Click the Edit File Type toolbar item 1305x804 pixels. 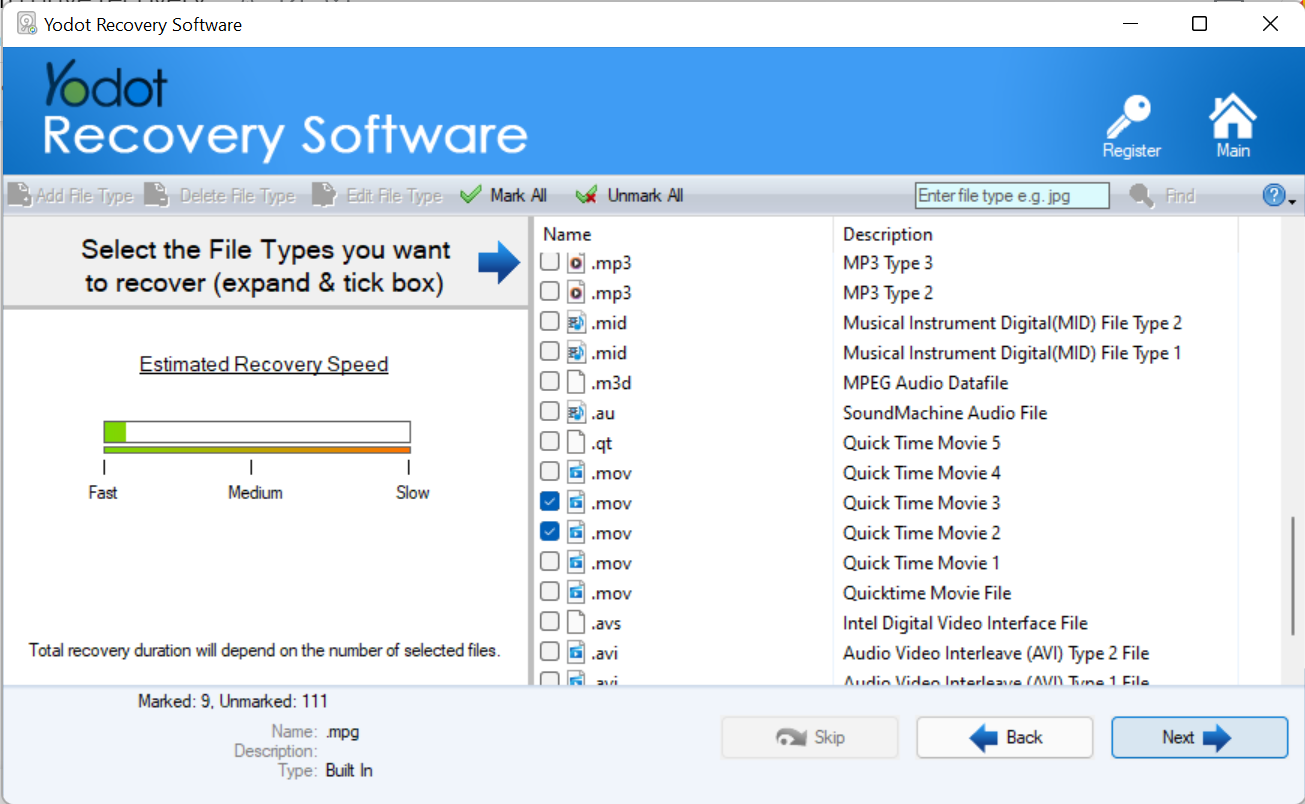(377, 196)
